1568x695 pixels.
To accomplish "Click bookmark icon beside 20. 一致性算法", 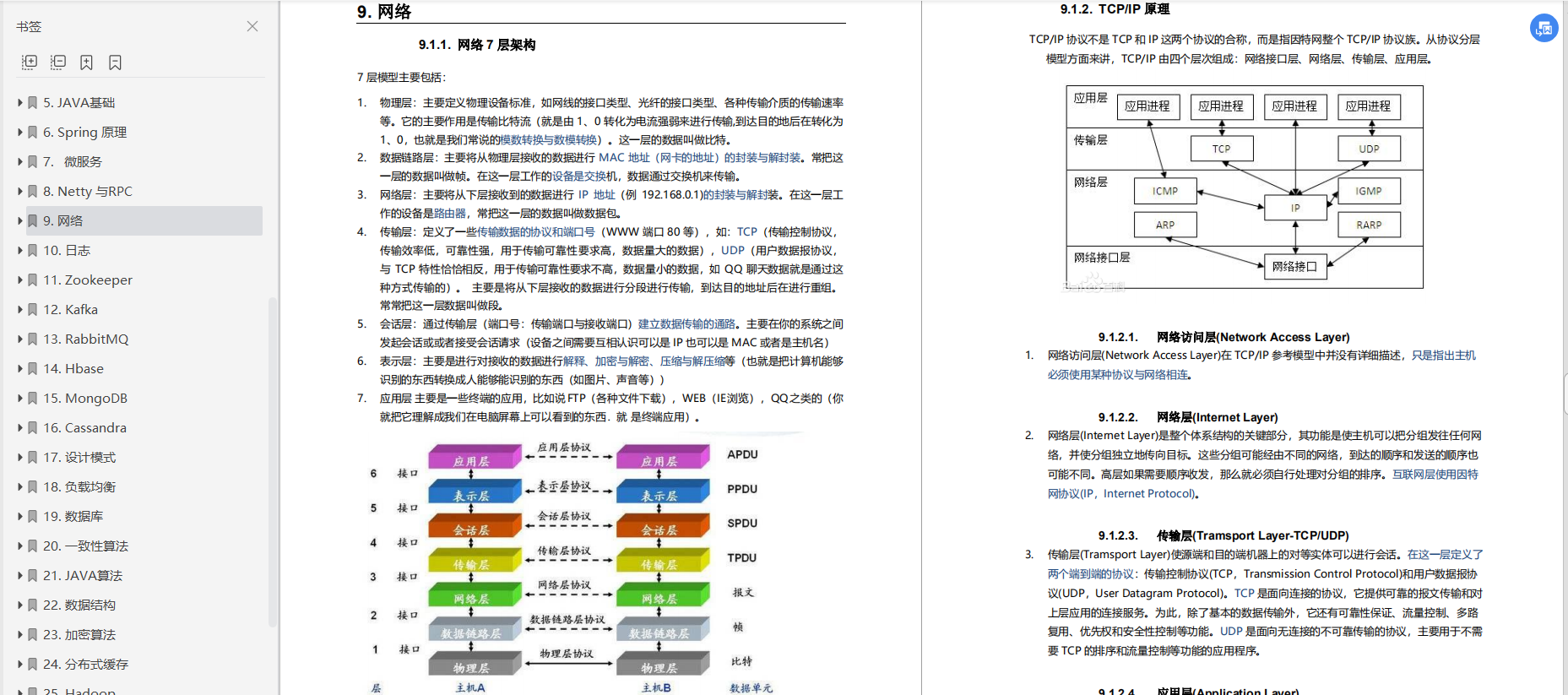I will (33, 546).
